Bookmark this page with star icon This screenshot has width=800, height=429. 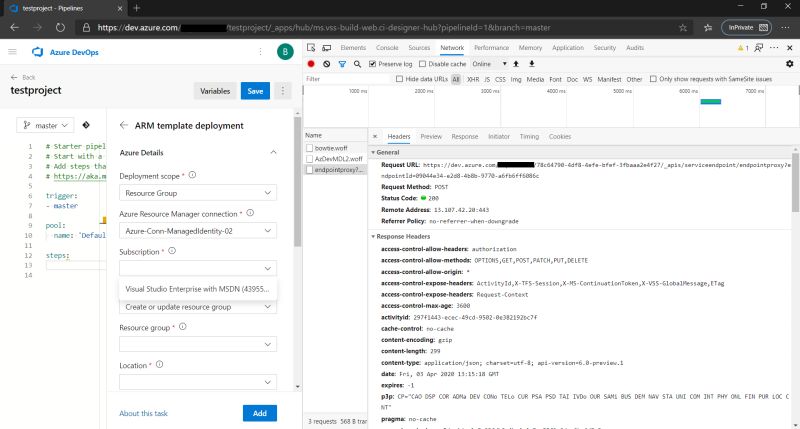click(683, 28)
